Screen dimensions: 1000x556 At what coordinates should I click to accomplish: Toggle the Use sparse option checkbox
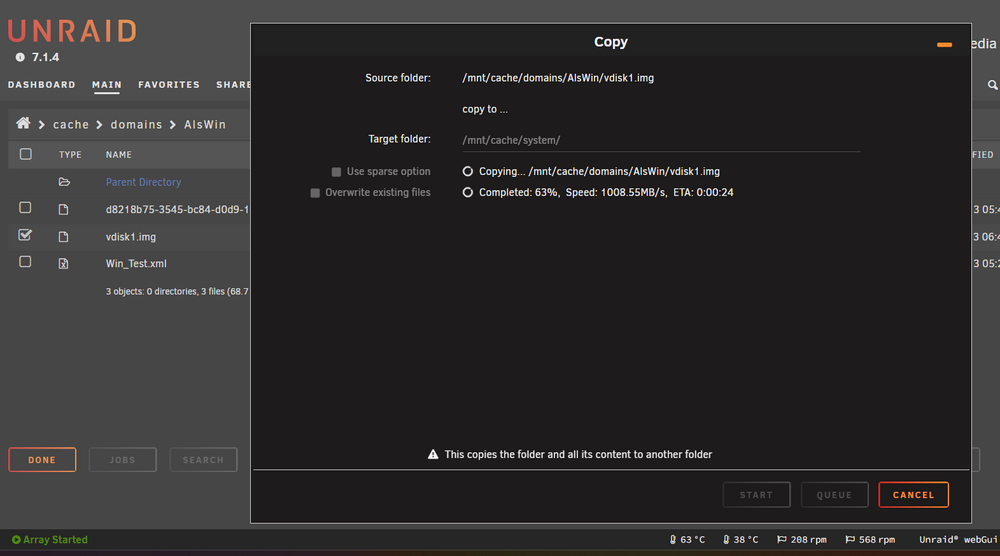tap(336, 172)
